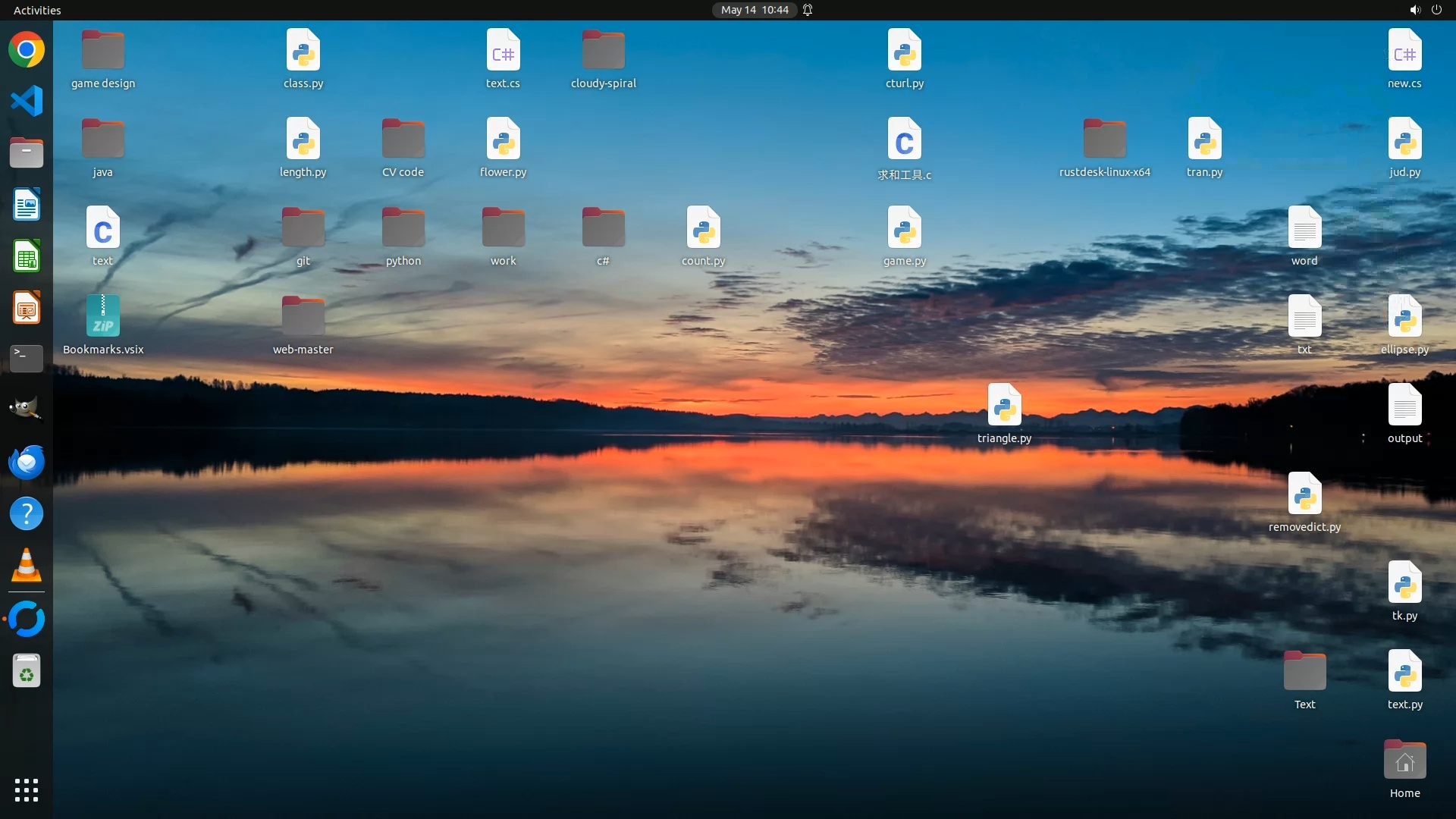This screenshot has width=1456, height=819.
Task: Launch VLC media player from dock
Action: (27, 566)
